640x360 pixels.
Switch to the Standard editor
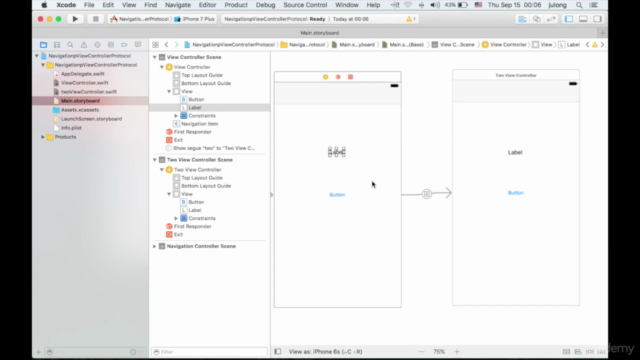[522, 19]
